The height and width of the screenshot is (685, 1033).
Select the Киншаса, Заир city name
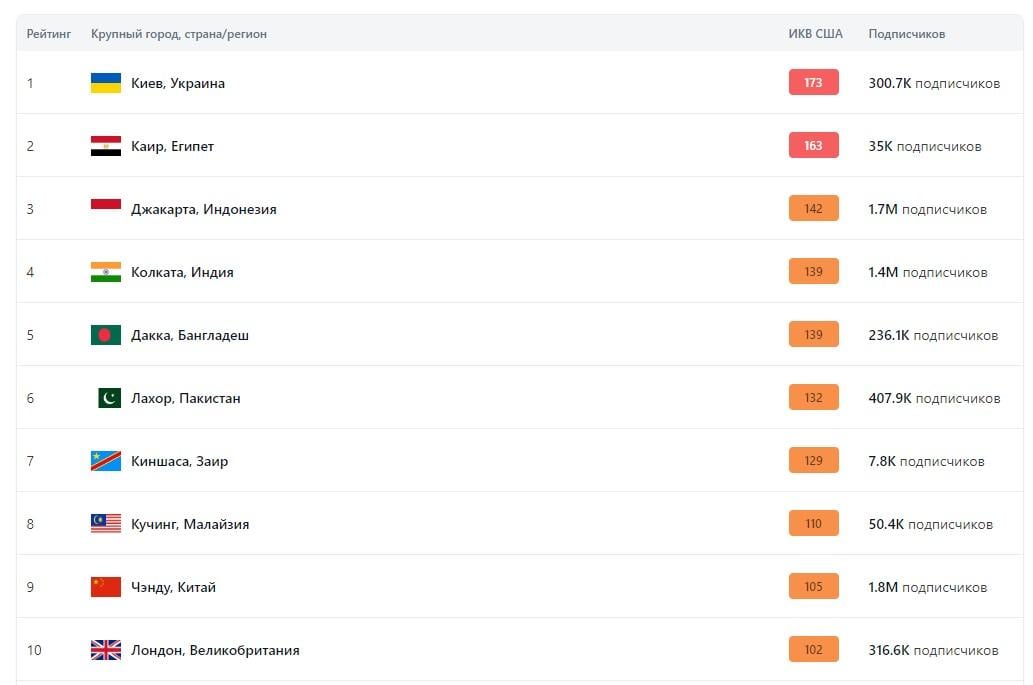point(179,461)
